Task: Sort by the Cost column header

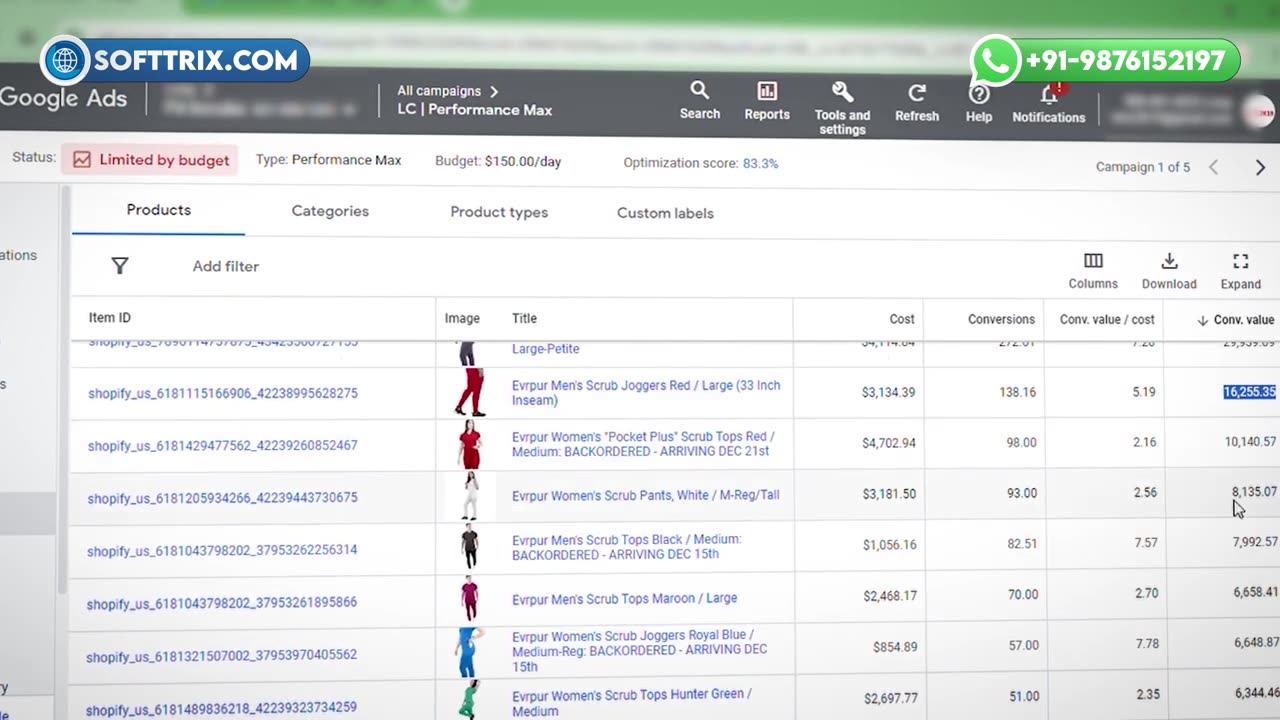Action: click(902, 319)
